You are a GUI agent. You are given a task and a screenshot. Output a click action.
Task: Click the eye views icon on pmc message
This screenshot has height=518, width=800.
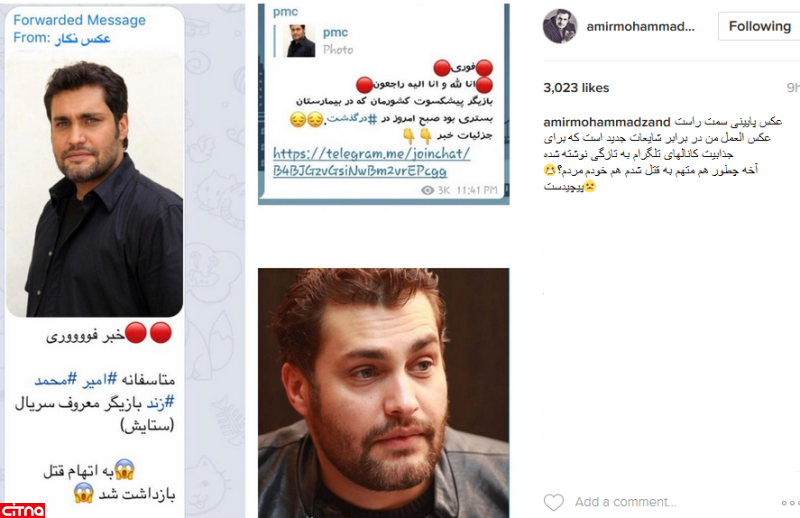pyautogui.click(x=428, y=190)
